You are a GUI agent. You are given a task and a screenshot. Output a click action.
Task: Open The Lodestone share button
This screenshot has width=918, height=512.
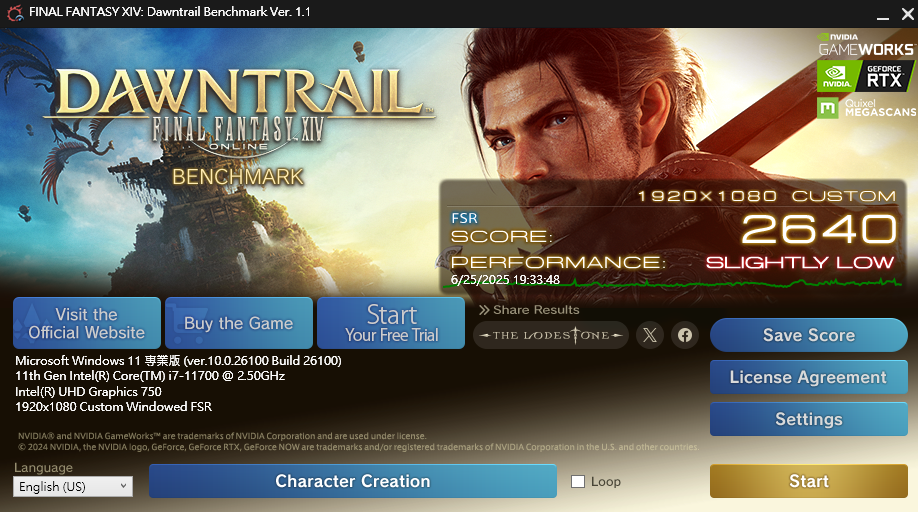(551, 335)
